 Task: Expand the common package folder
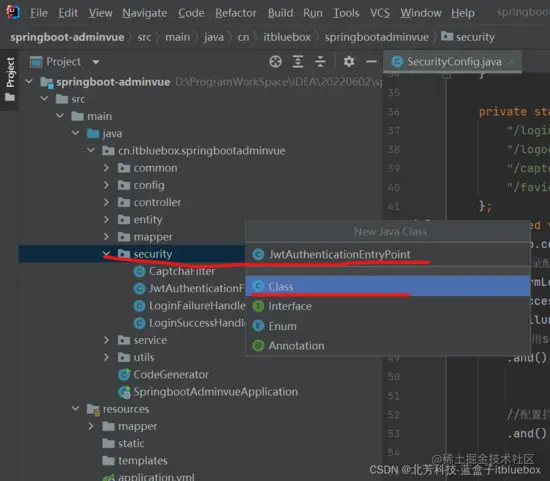coord(106,168)
